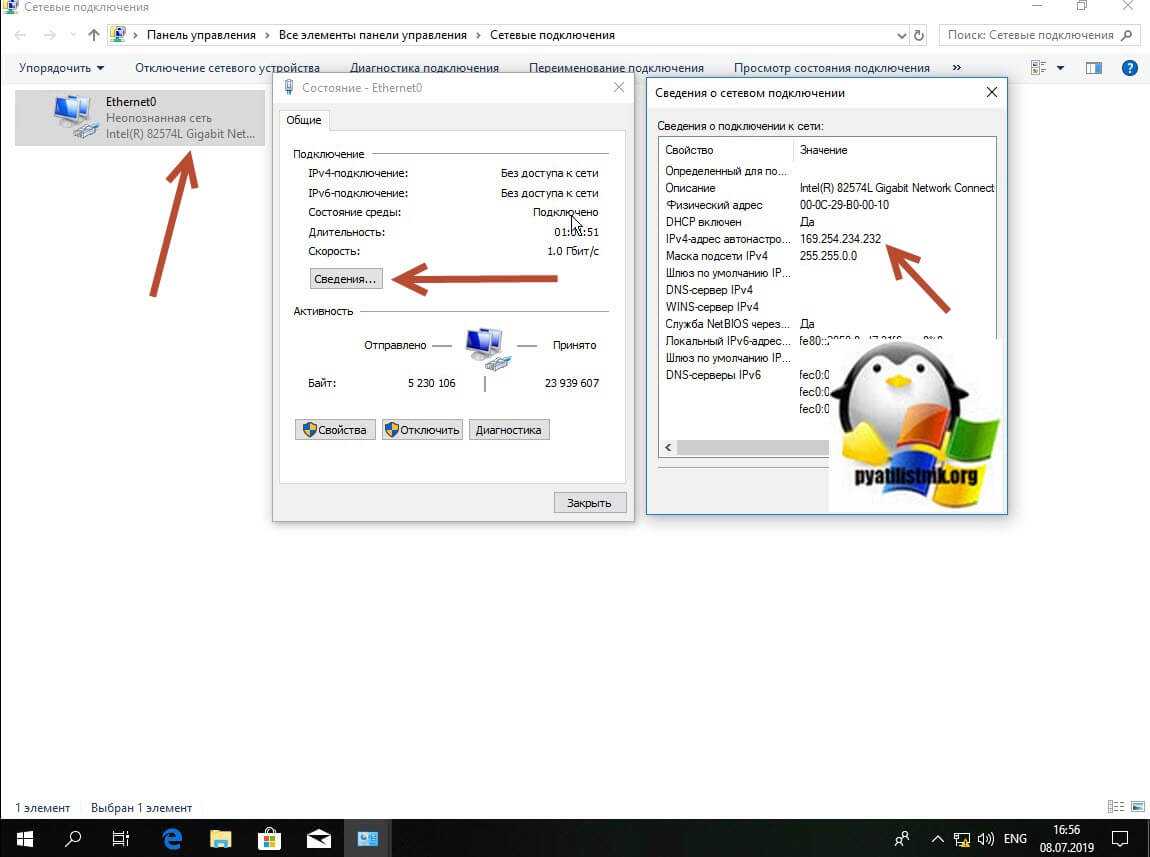
Task: Expand the toolbar overflow chevron
Action: pyautogui.click(x=956, y=68)
